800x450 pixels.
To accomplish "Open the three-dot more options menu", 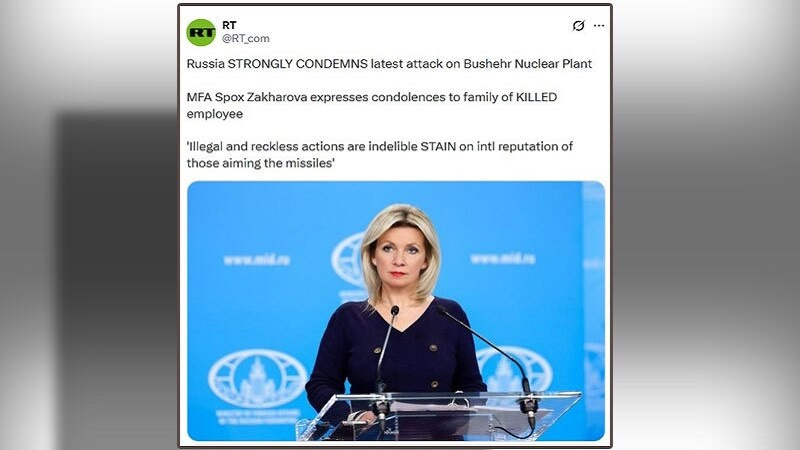I will coord(599,26).
